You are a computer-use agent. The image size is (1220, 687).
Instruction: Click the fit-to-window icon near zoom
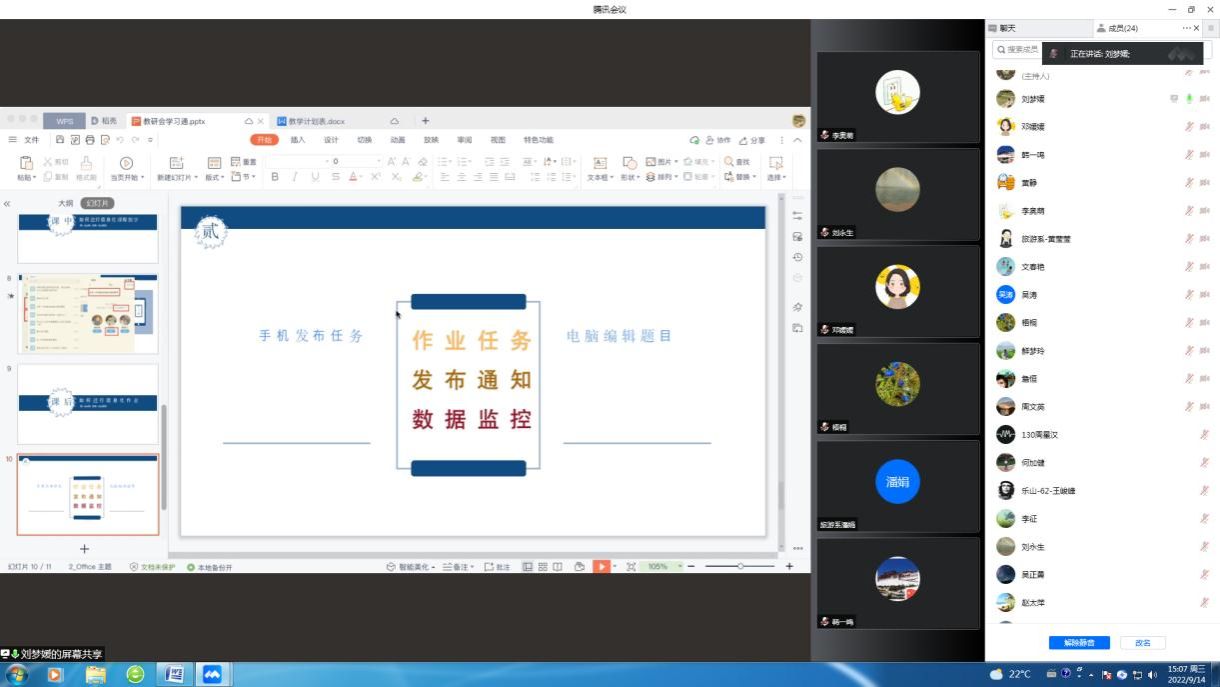pyautogui.click(x=631, y=566)
